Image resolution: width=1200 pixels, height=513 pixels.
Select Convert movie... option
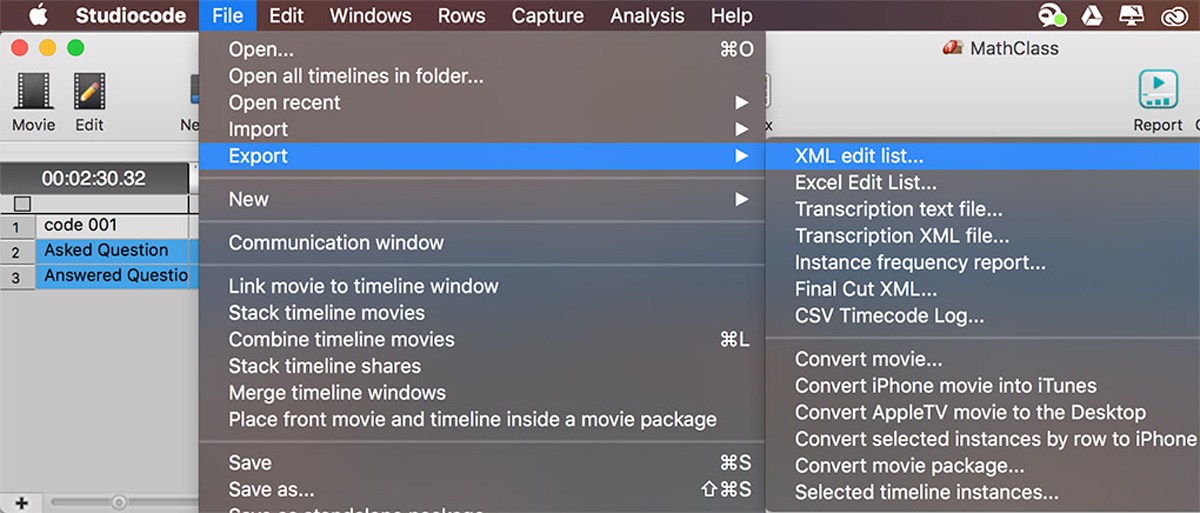pyautogui.click(x=982, y=359)
